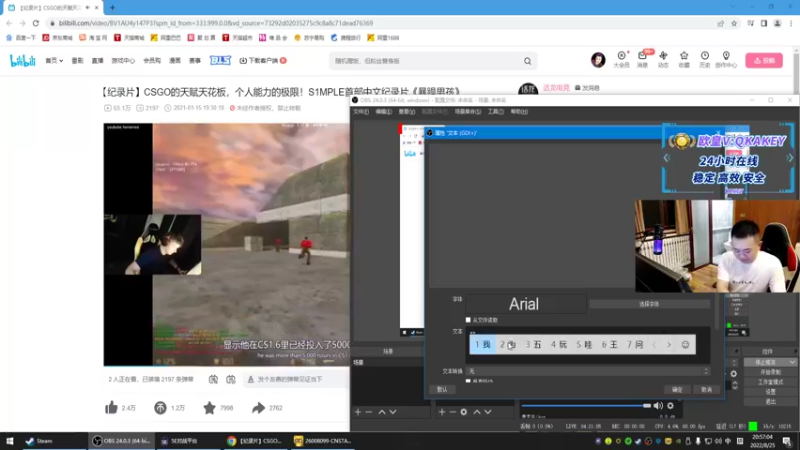Image resolution: width=800 pixels, height=450 pixels.
Task: Give a coin using the coin icon
Action: (160, 408)
